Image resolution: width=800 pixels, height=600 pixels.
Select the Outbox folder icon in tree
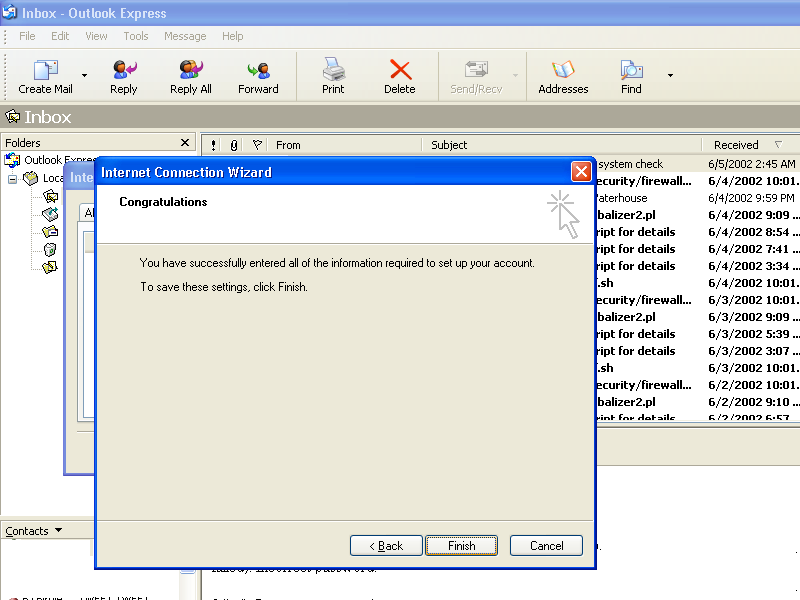[50, 214]
